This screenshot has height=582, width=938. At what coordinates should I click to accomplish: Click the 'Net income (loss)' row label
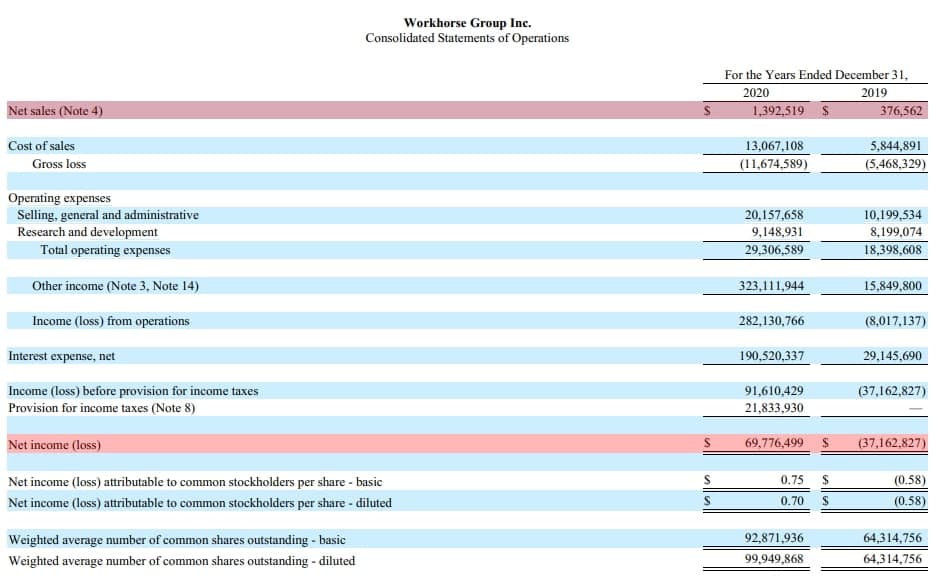(54, 445)
